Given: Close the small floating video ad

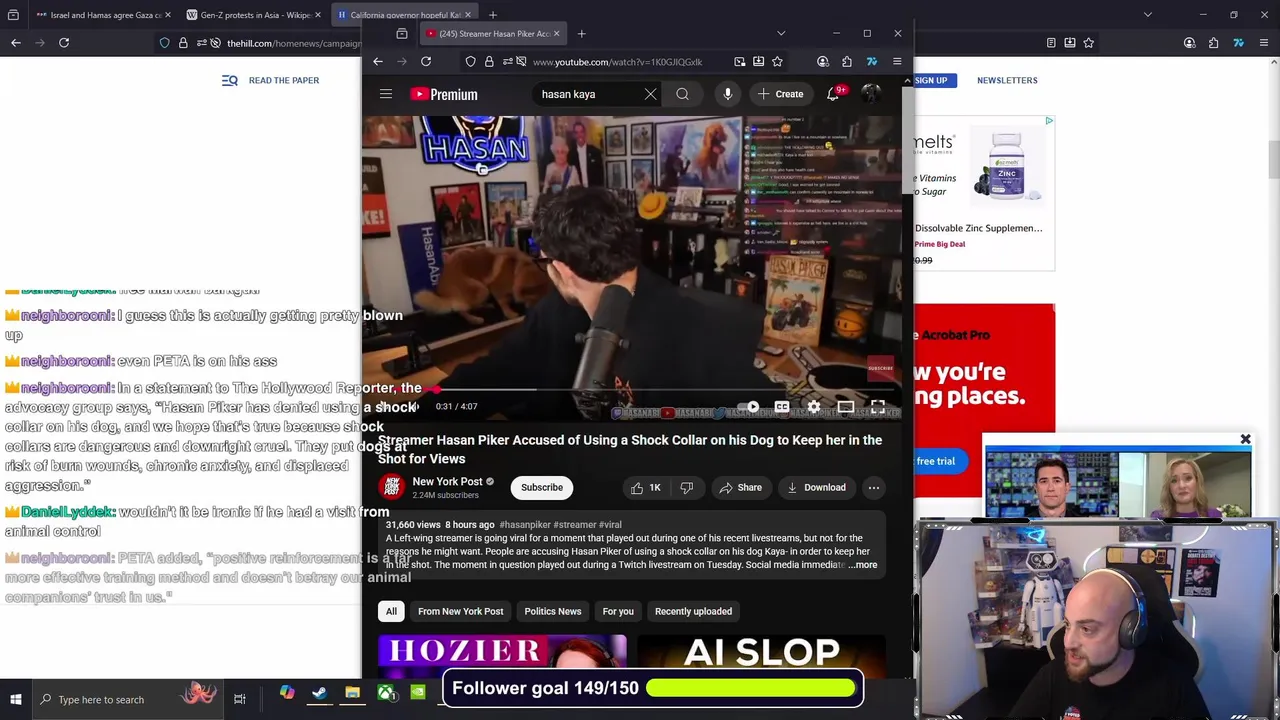Looking at the screenshot, I should tap(1246, 439).
